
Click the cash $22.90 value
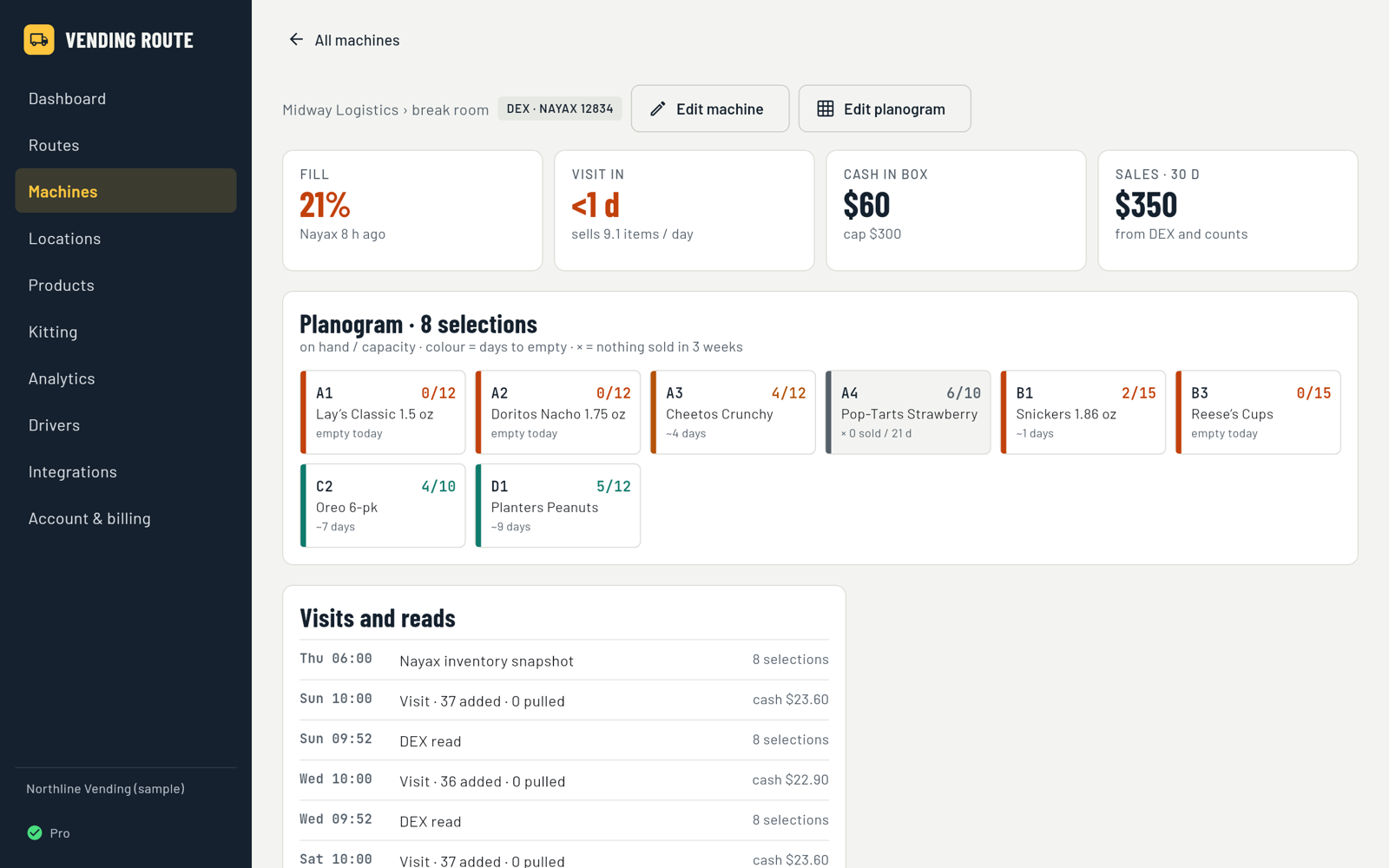tap(790, 779)
